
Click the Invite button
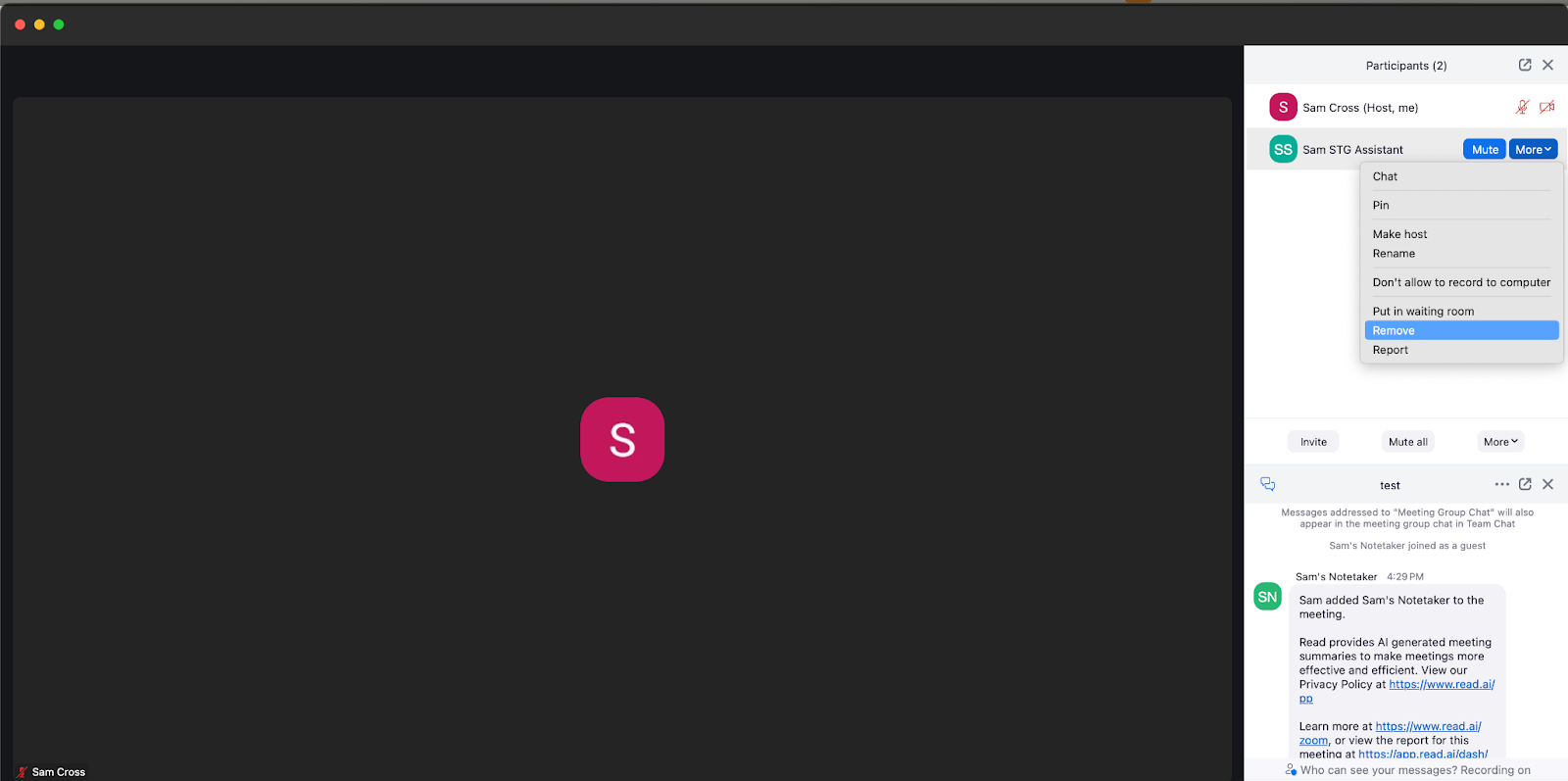1313,442
